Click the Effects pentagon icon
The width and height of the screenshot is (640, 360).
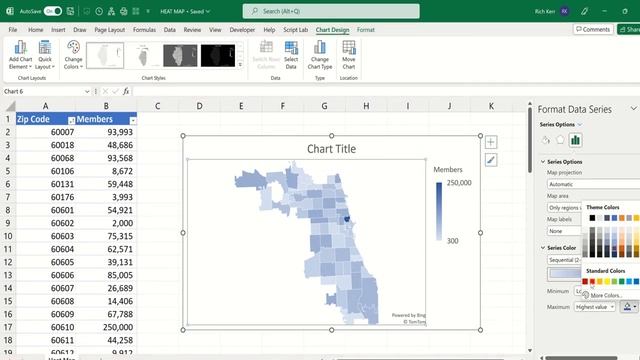click(560, 140)
